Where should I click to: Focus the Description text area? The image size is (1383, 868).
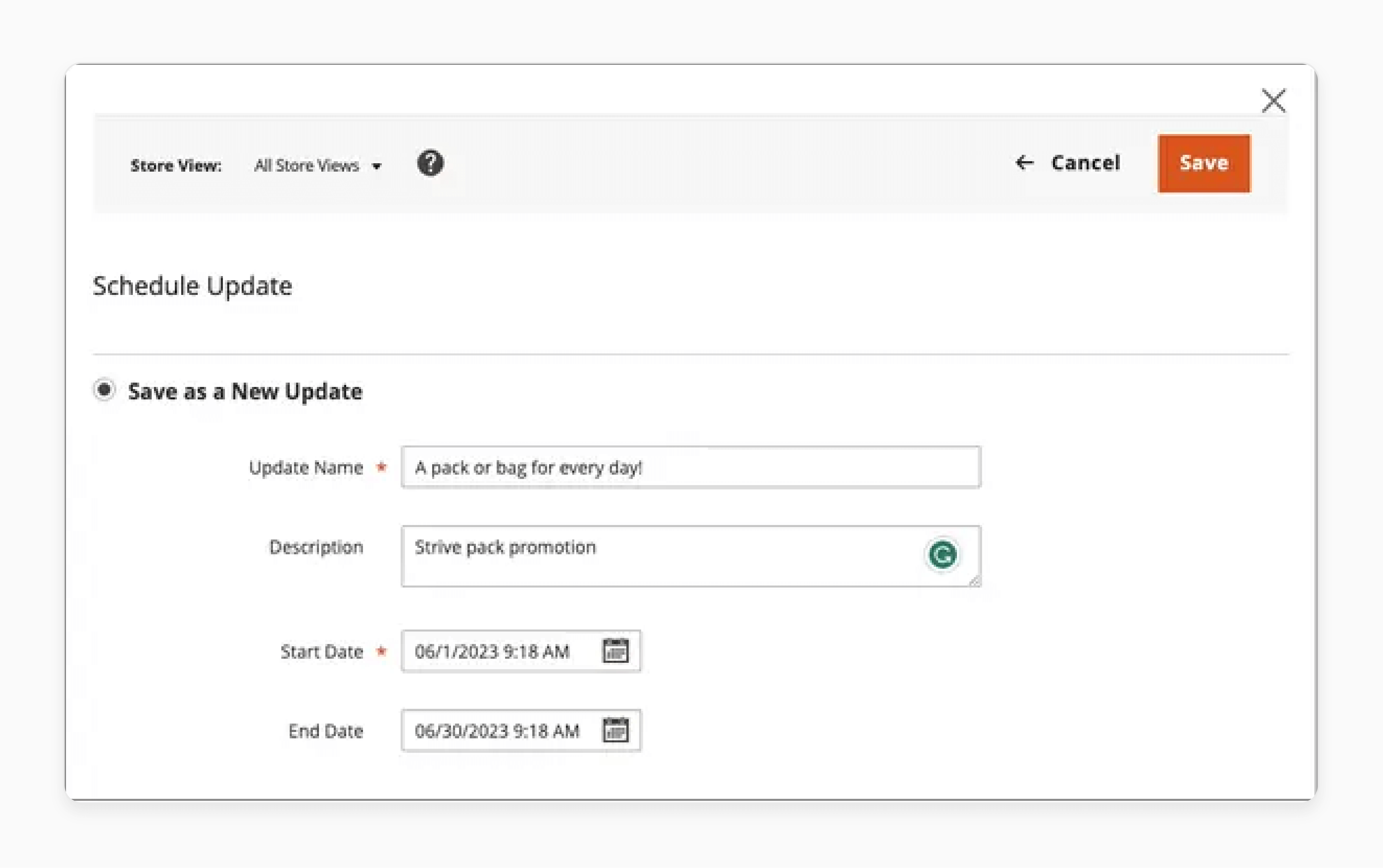(691, 556)
